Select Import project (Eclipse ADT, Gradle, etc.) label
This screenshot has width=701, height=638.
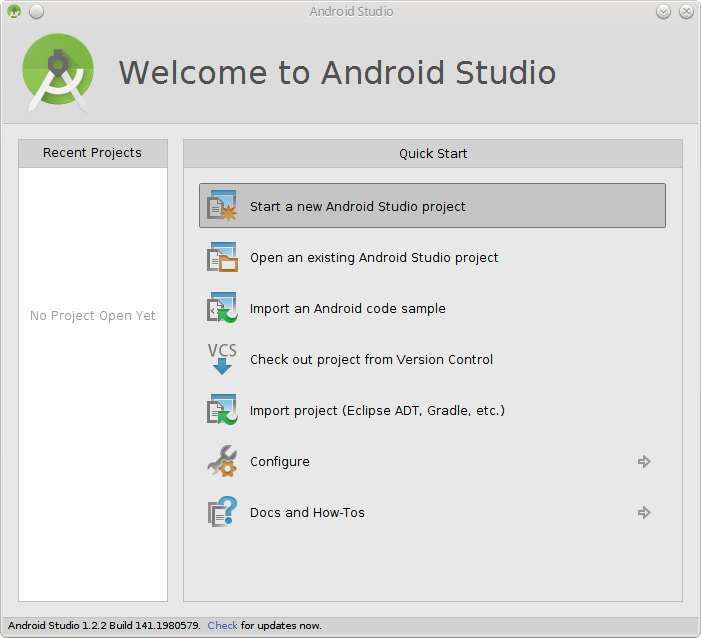point(377,410)
